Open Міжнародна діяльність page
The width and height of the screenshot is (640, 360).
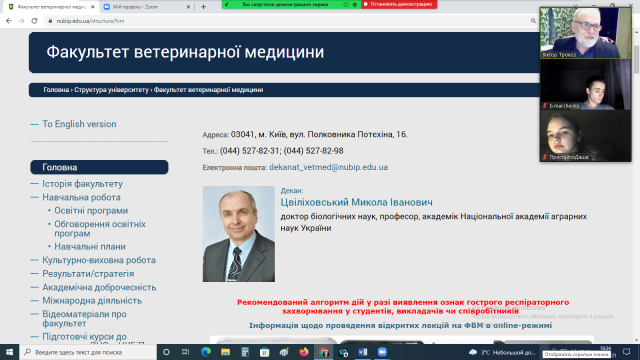pos(92,301)
